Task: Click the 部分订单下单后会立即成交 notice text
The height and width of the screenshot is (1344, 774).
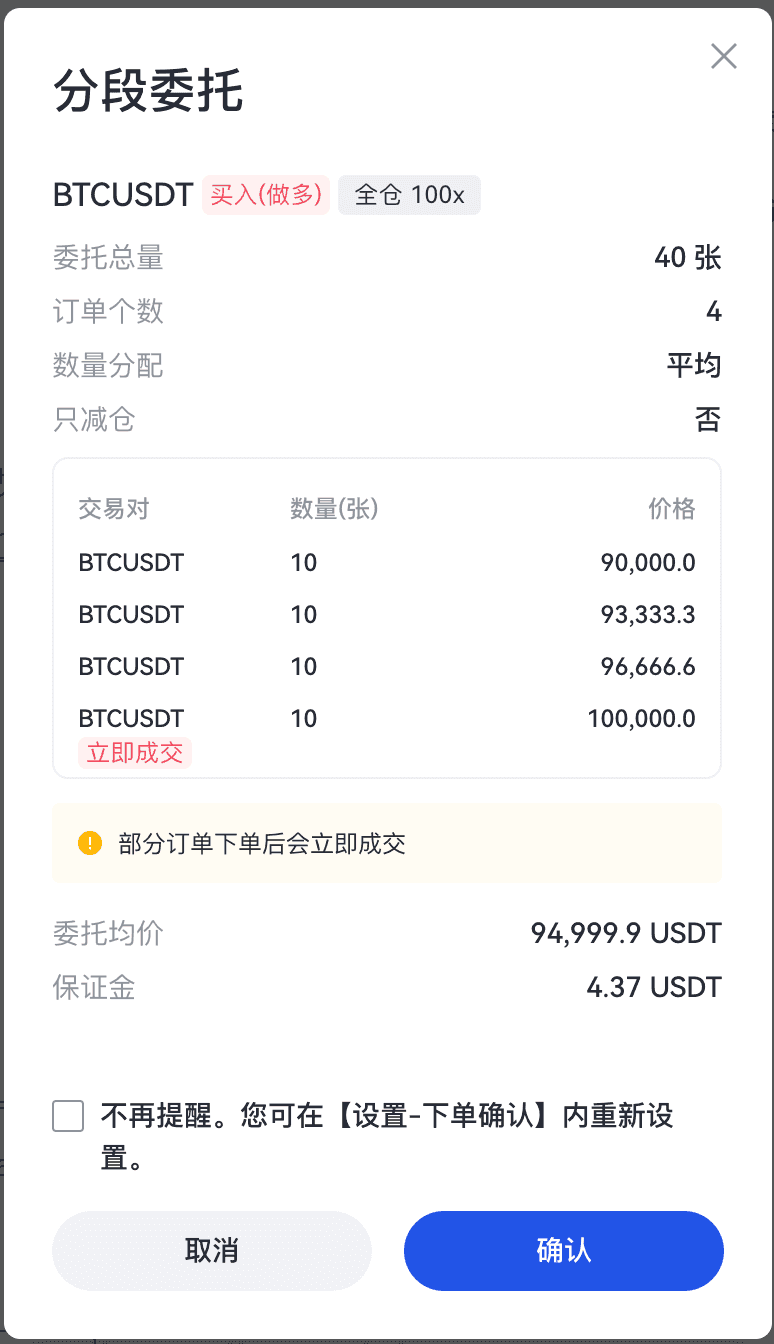Action: (262, 843)
